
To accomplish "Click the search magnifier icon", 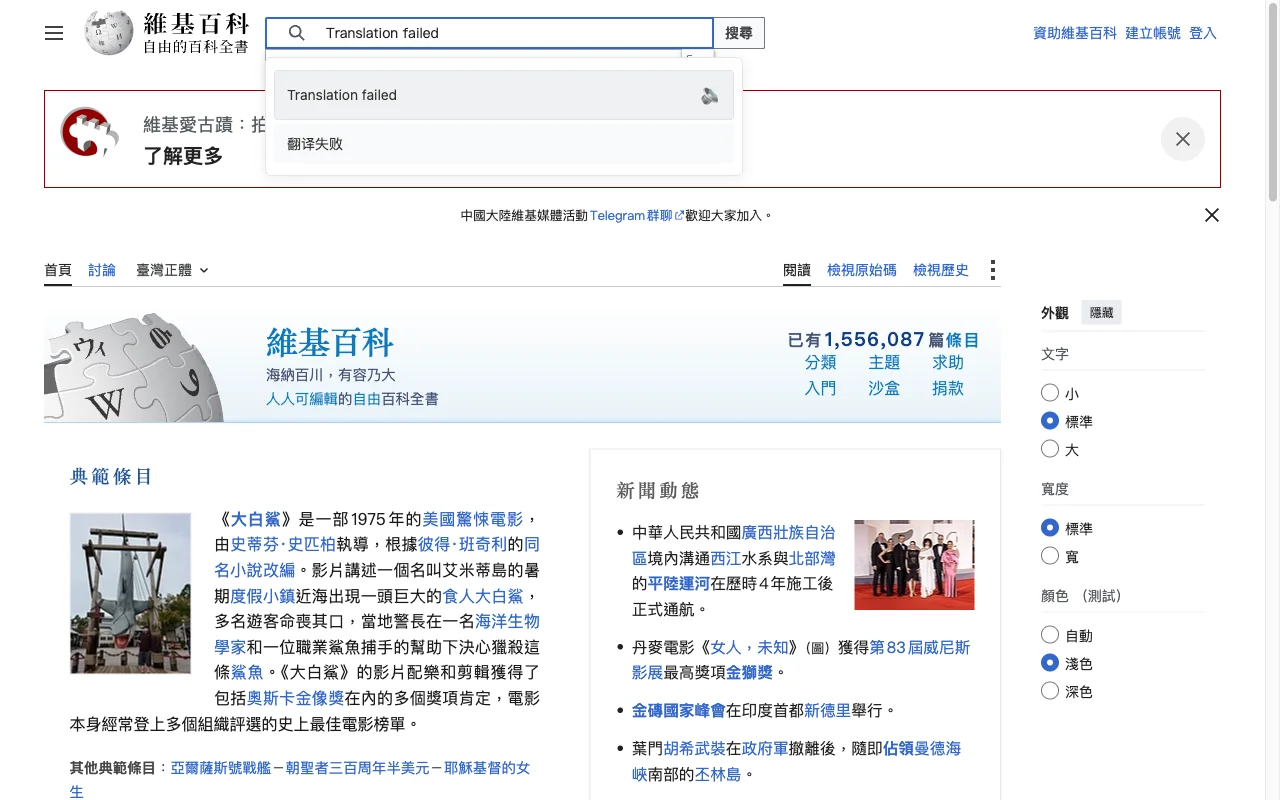I will point(296,33).
